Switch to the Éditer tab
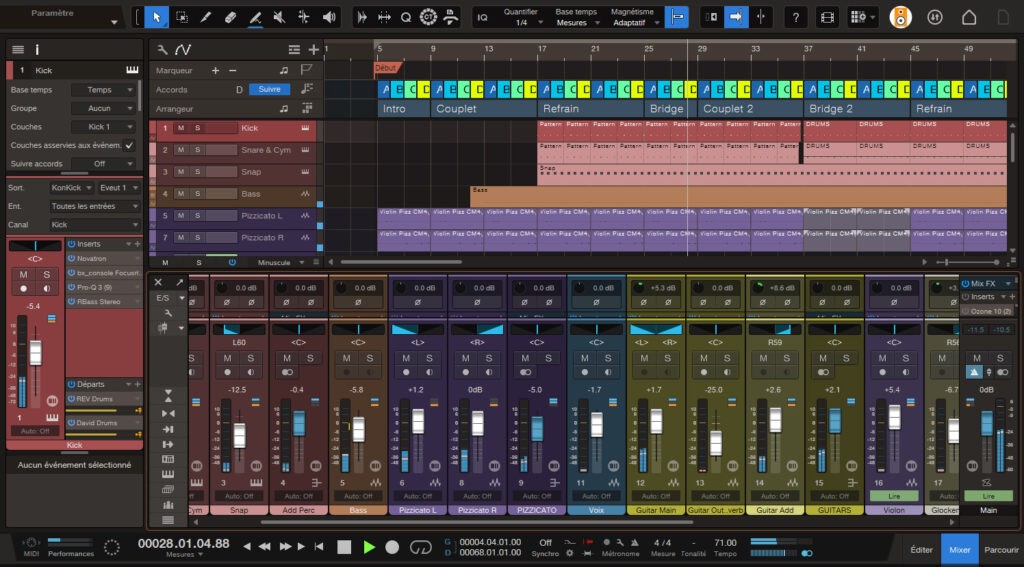This screenshot has width=1024, height=567. [x=921, y=549]
